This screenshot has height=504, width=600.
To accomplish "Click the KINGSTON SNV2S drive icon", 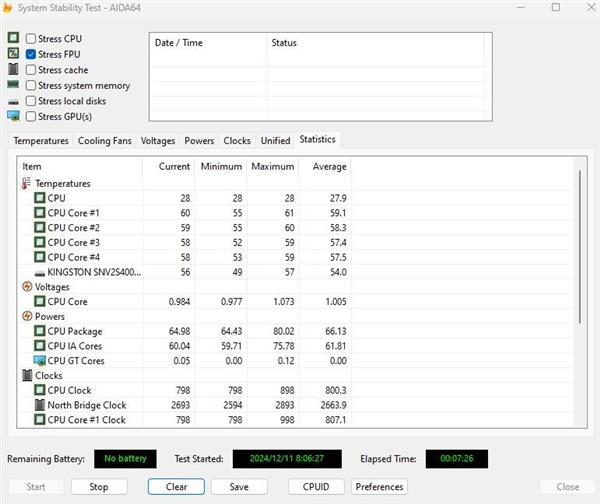I will click(40, 272).
